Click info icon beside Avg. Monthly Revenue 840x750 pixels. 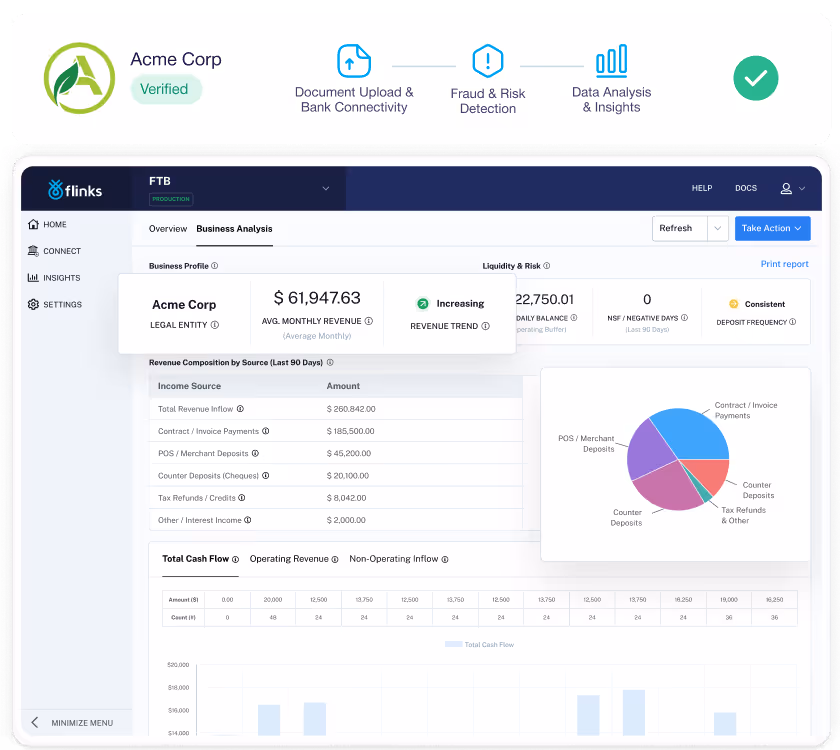[x=369, y=321]
